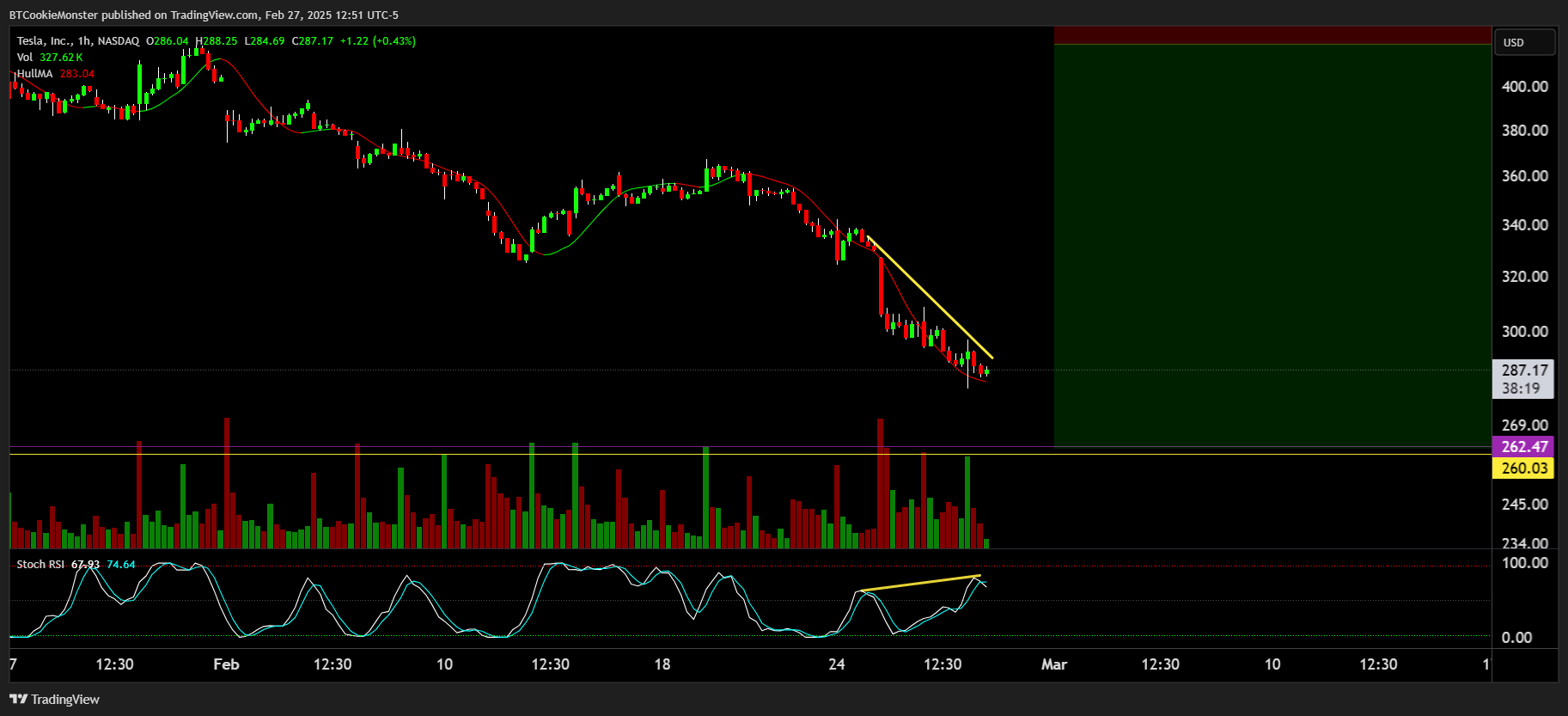Click the 24 date on time axis
The width and height of the screenshot is (1568, 716).
837,664
